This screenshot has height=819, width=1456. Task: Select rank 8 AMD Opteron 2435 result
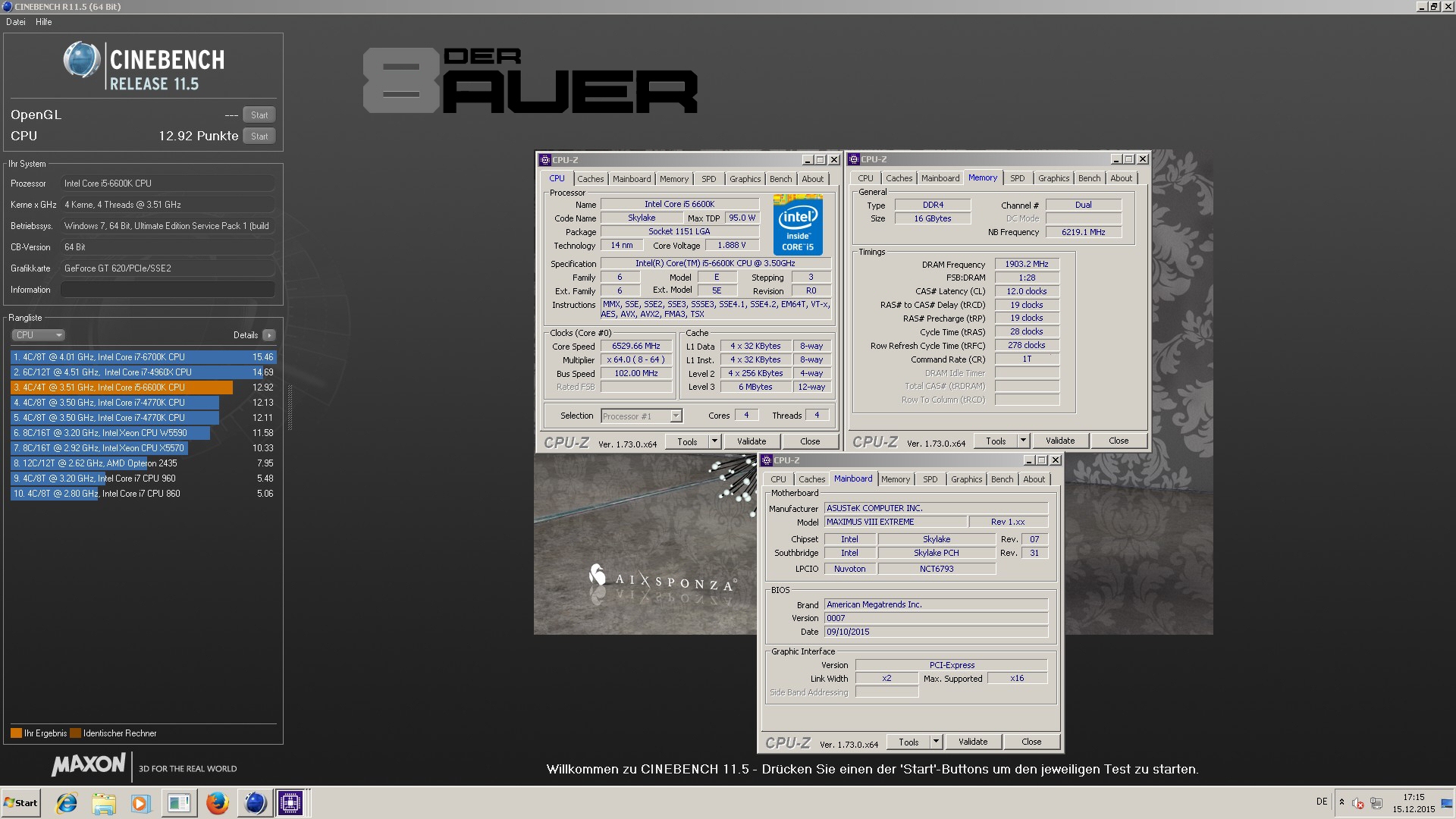tap(143, 463)
